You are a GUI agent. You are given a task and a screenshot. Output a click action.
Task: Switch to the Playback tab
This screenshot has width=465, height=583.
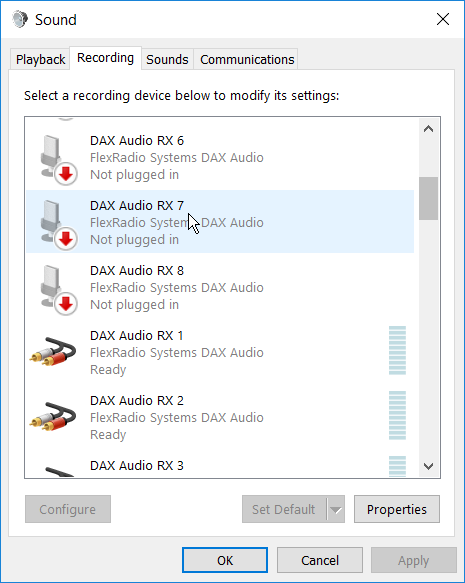pos(40,59)
